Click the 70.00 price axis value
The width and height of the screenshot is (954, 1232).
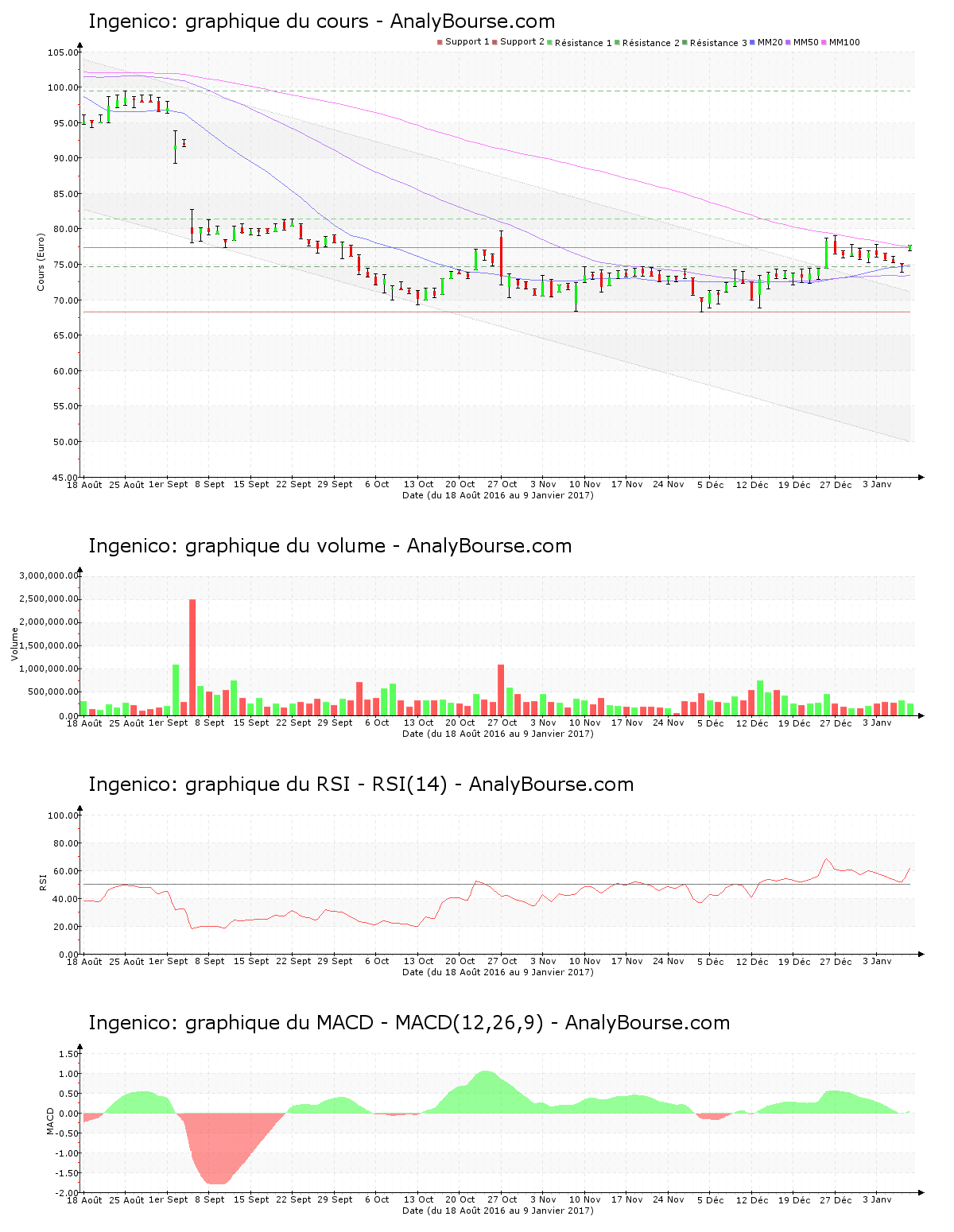coord(66,300)
